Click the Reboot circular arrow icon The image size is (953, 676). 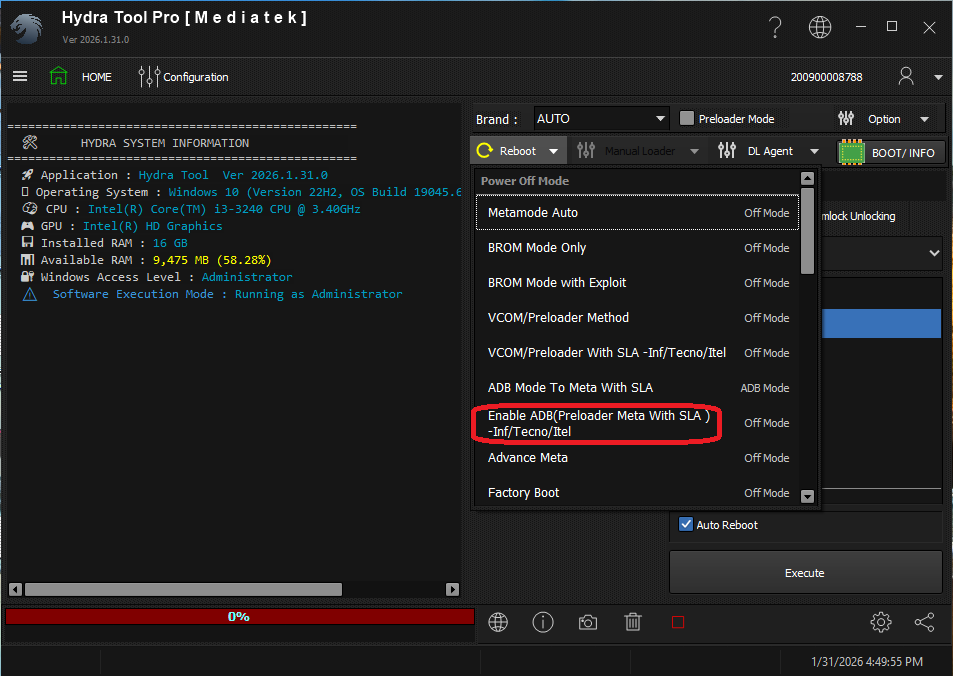(484, 150)
